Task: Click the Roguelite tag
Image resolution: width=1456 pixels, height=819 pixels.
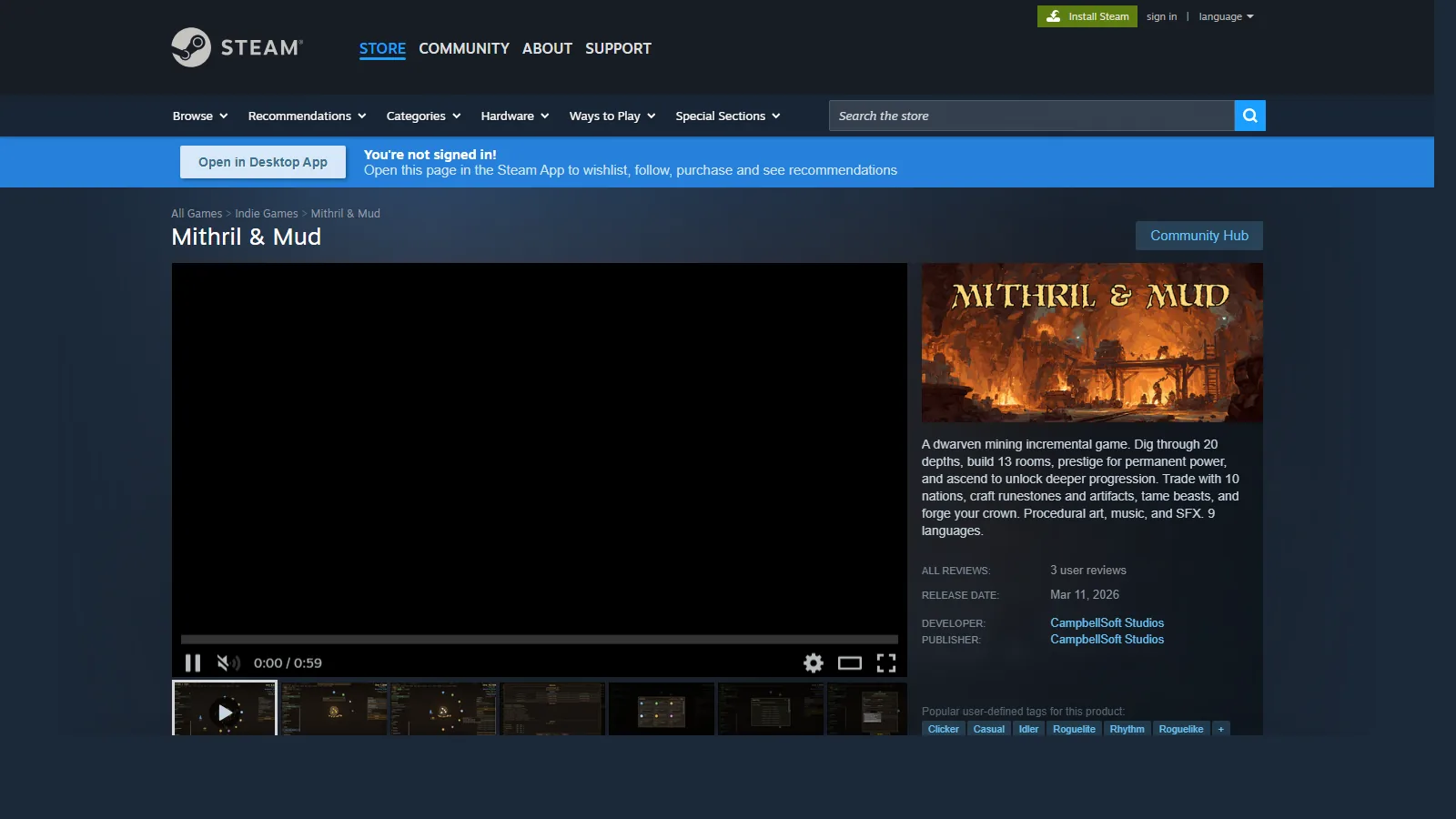Action: tap(1074, 729)
